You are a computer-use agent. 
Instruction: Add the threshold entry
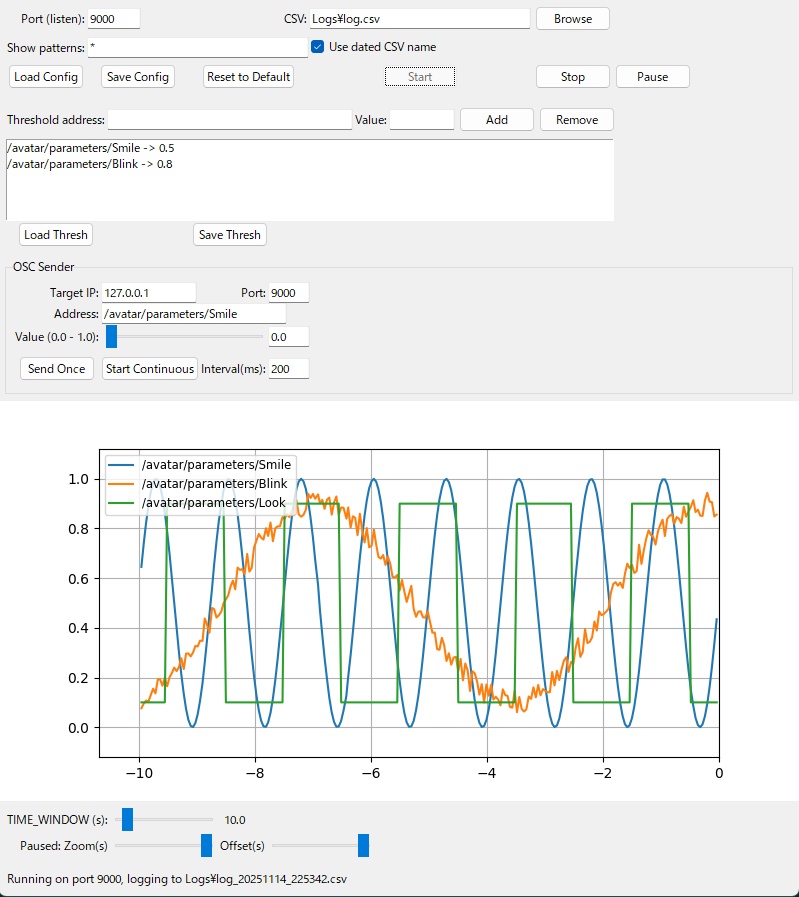(x=496, y=120)
